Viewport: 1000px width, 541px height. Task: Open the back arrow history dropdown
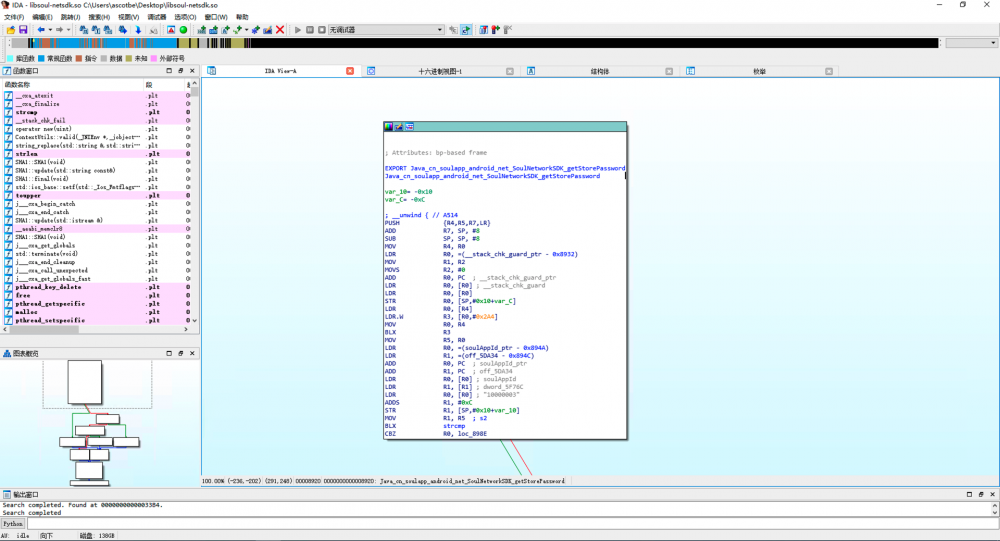50,30
